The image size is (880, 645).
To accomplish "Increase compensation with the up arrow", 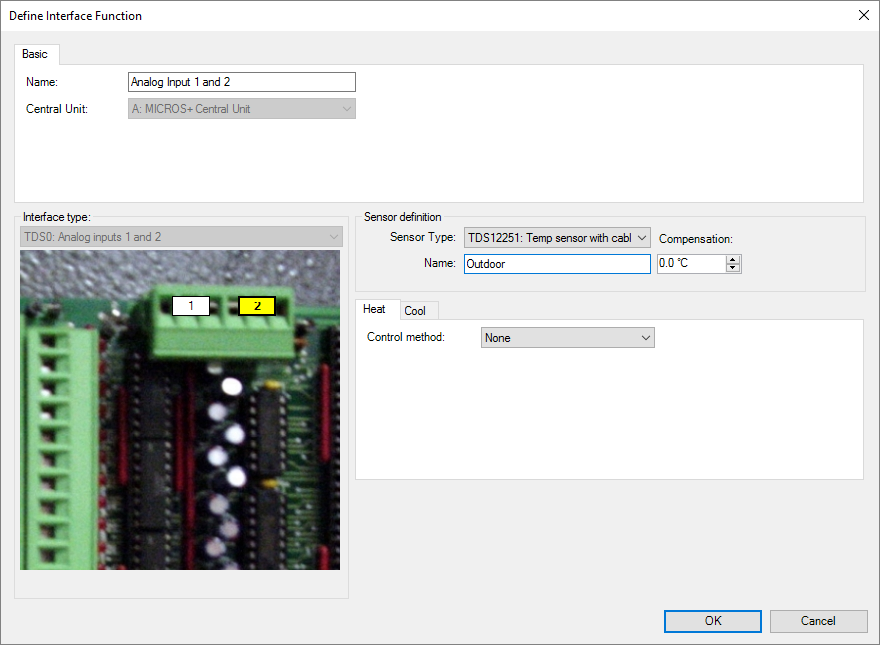I will click(x=733, y=259).
